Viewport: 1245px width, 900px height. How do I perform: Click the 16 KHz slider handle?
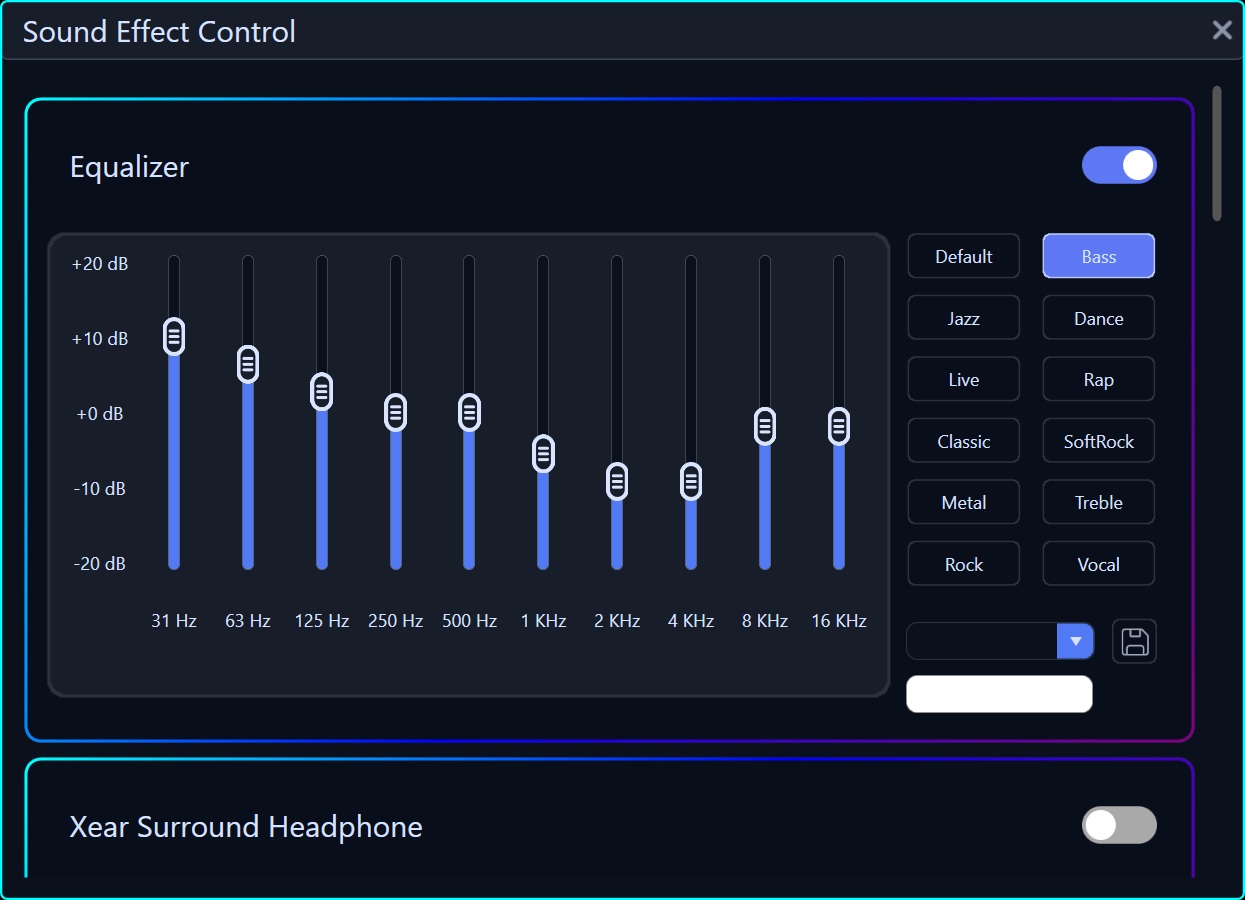(839, 426)
